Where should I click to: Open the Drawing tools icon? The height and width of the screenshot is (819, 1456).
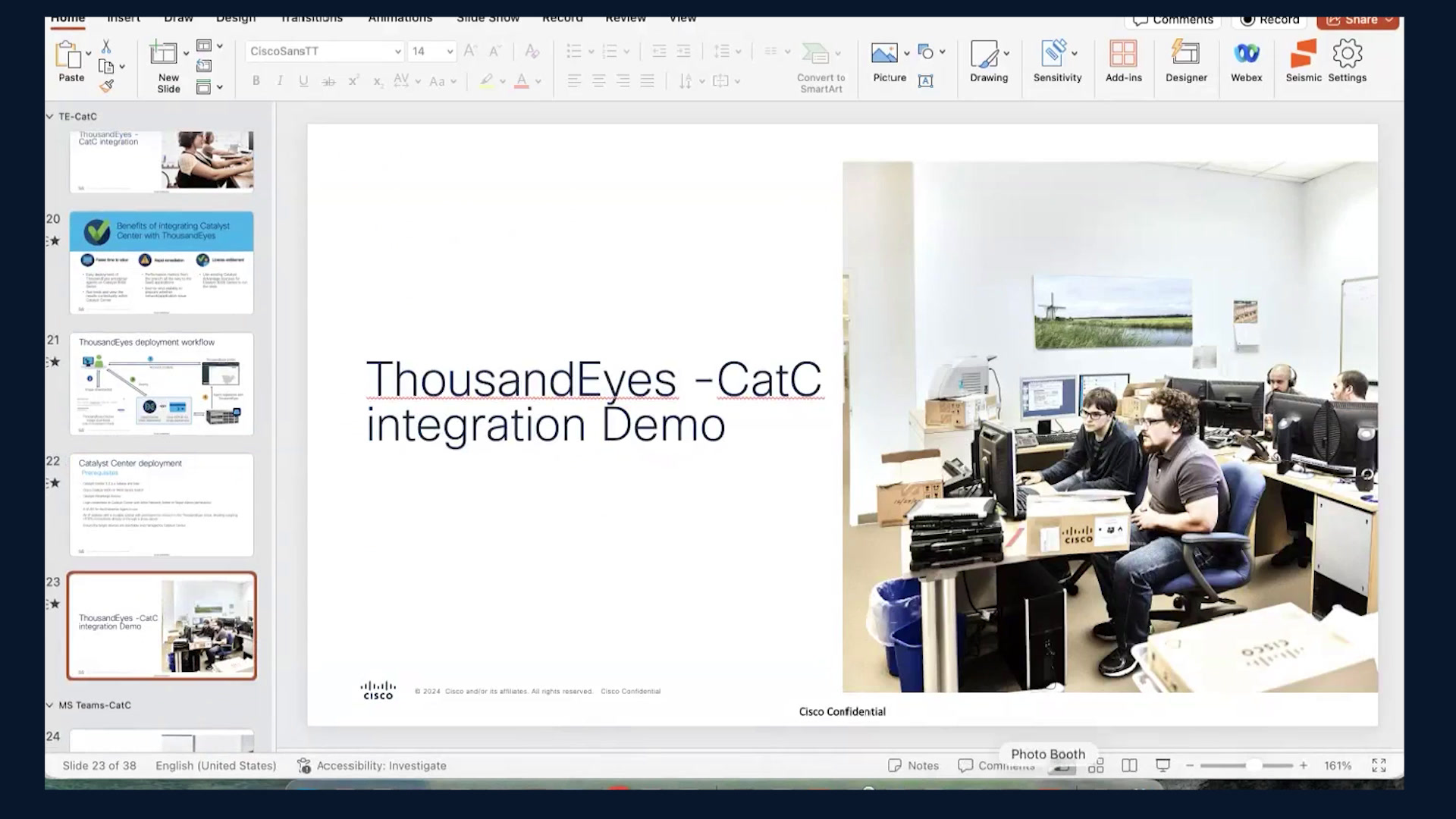[984, 53]
